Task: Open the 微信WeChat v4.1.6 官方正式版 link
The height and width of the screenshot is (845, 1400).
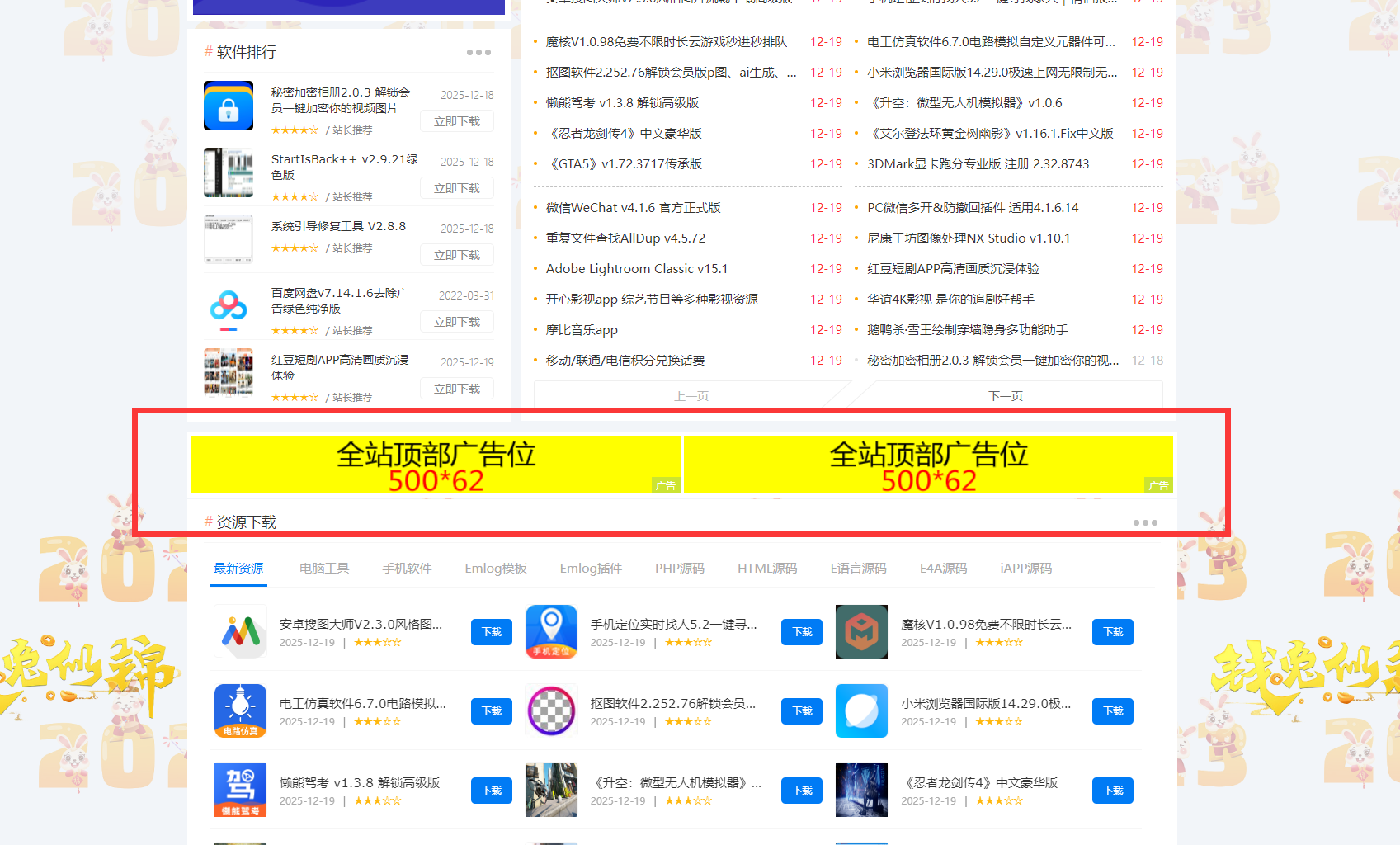Action: click(633, 208)
